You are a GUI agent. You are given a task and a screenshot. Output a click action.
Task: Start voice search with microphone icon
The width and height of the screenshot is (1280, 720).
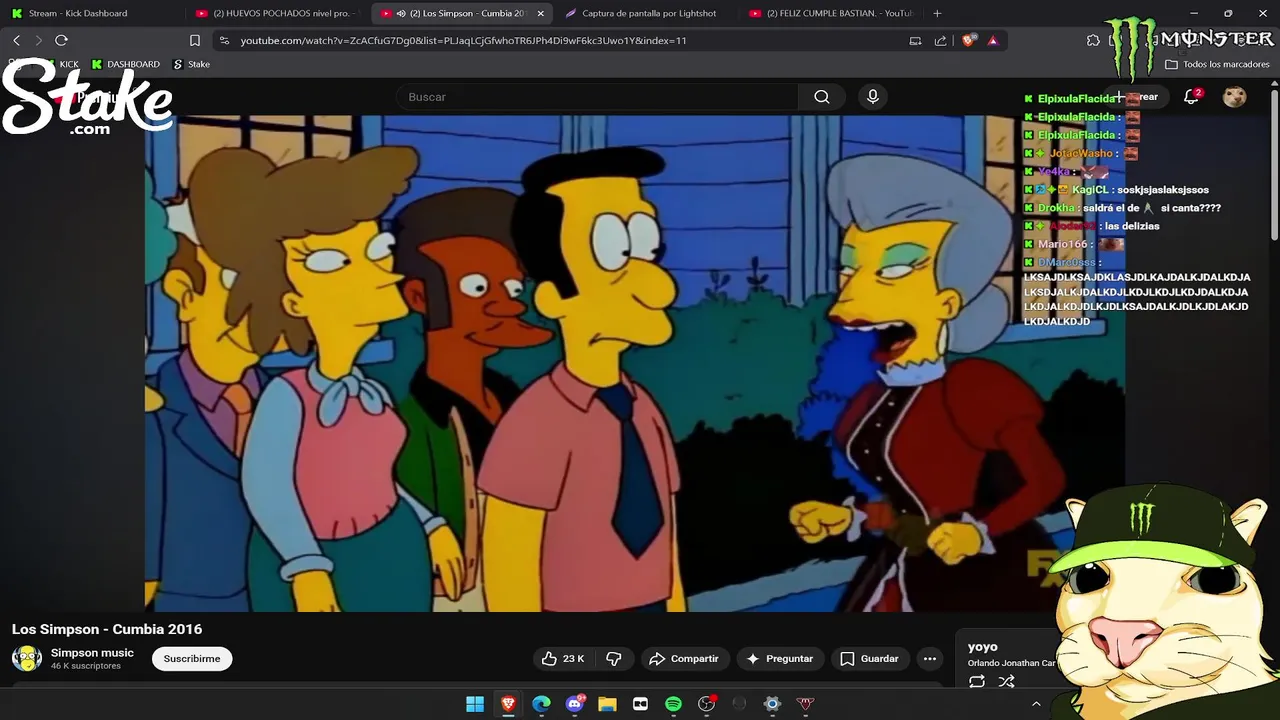click(873, 97)
